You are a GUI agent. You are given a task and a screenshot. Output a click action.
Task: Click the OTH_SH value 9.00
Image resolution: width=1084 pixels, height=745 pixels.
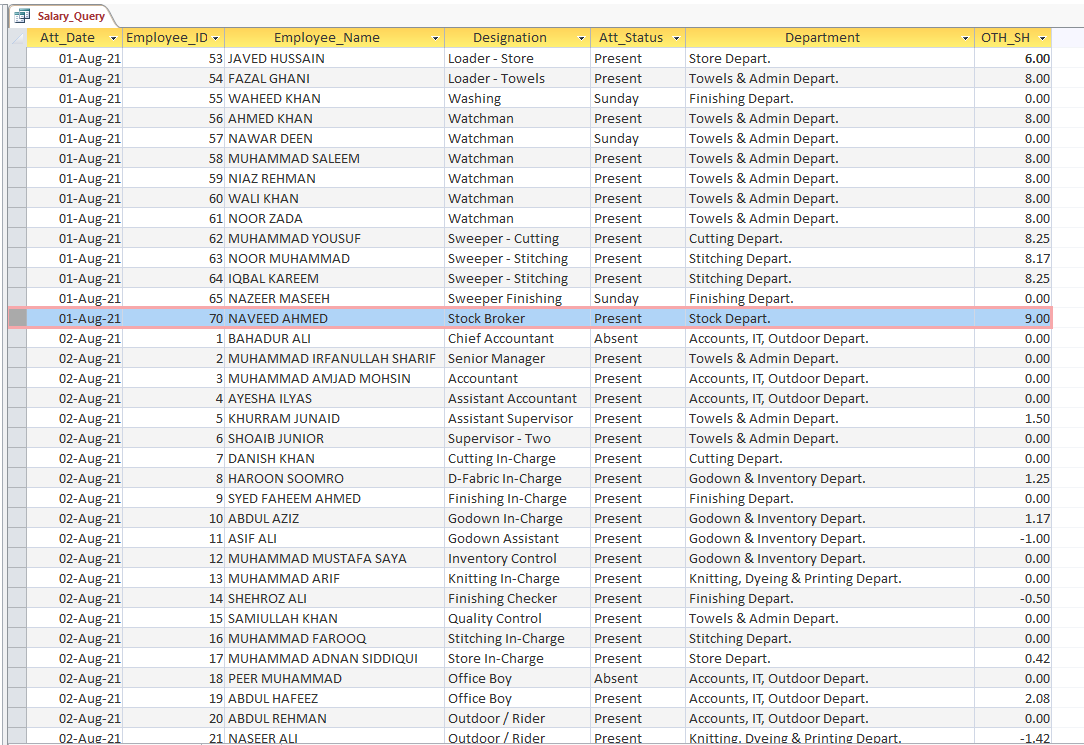(x=1013, y=319)
